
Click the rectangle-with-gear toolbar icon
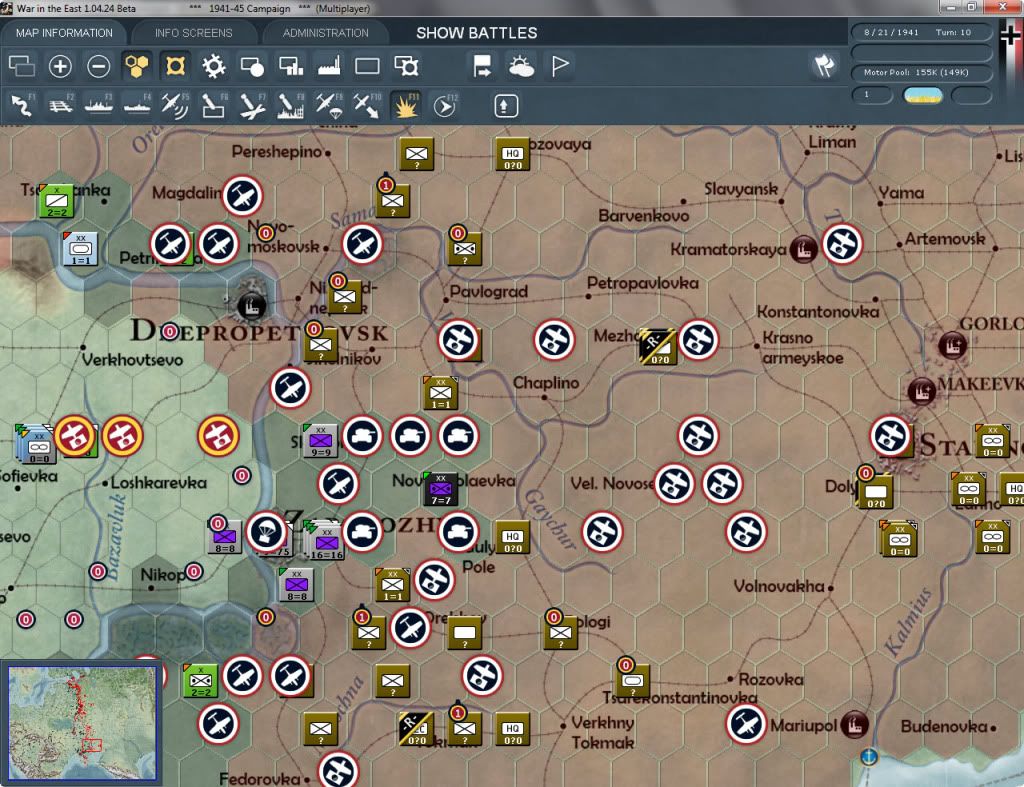[406, 66]
